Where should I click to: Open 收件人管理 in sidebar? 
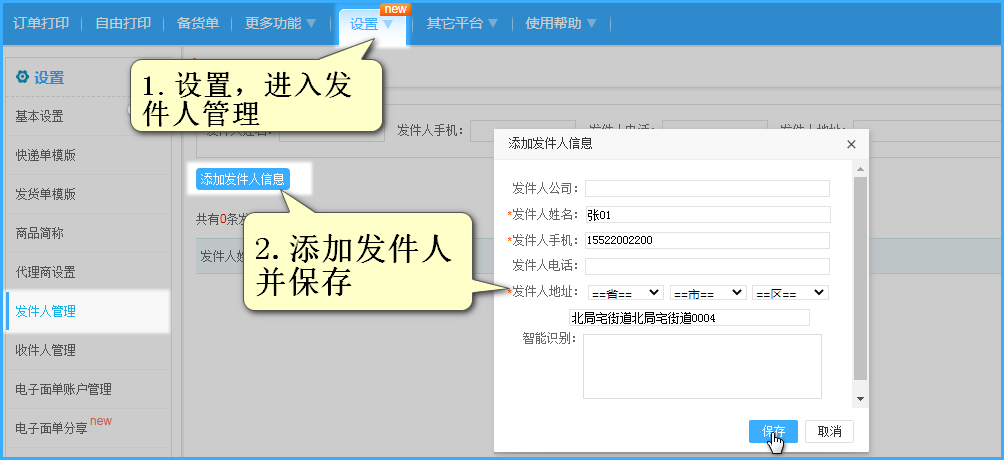click(x=46, y=350)
